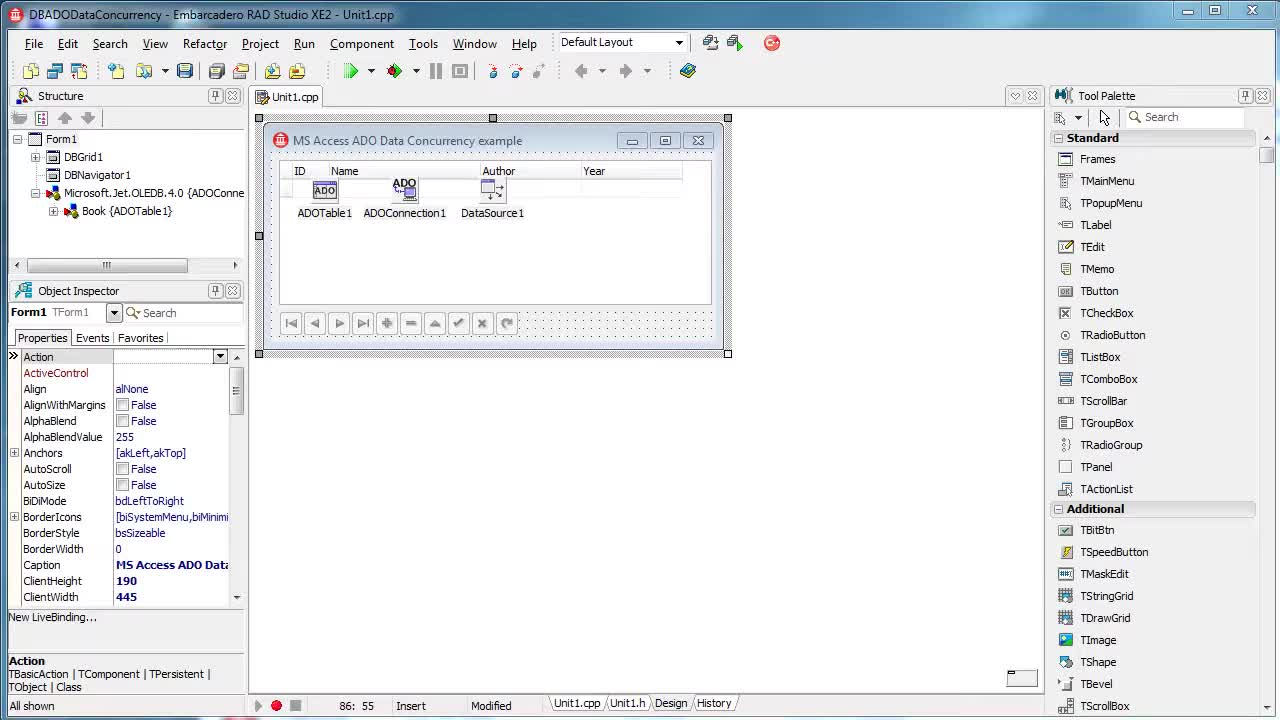This screenshot has width=1280, height=720.
Task: Click the red stop icon beside layout buttons
Action: click(x=772, y=43)
